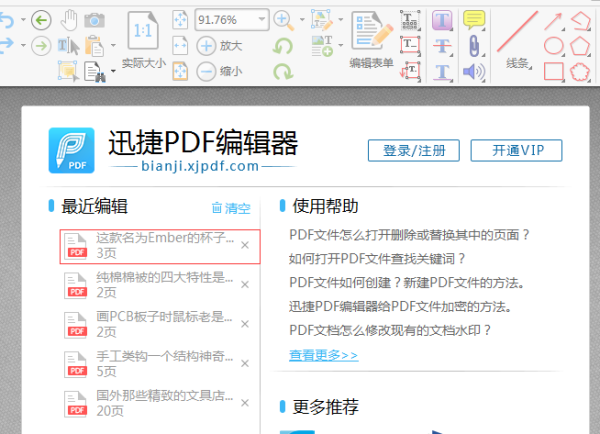Go to next view with green forward arrow
600x434 pixels.
(x=41, y=46)
